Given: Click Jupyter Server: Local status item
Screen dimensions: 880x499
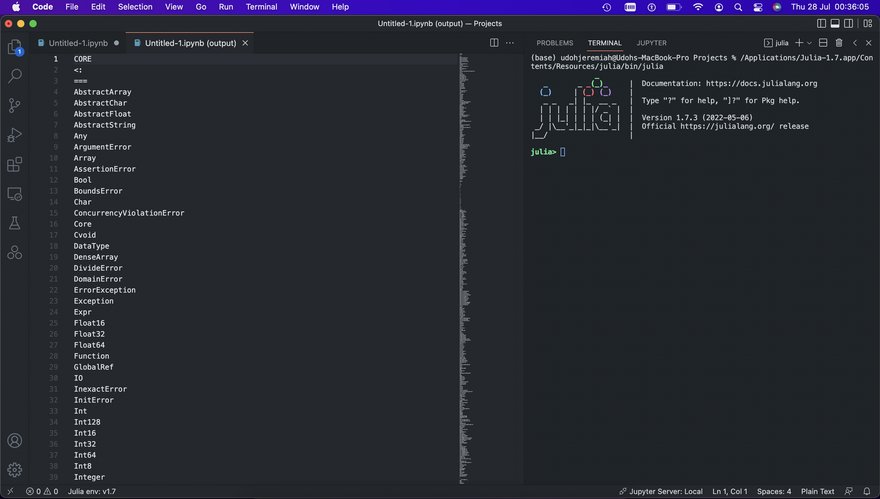Looking at the screenshot, I should [x=661, y=491].
